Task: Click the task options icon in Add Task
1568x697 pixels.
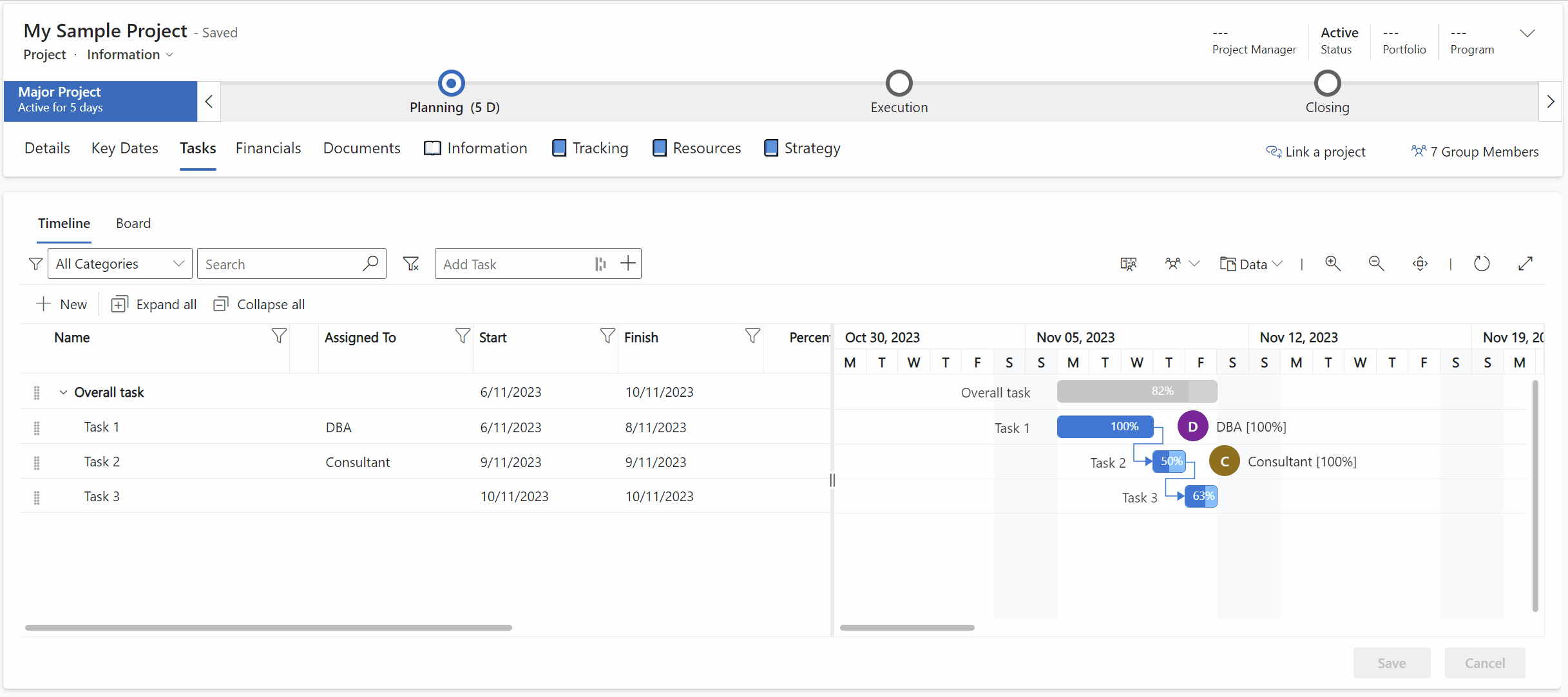Action: point(600,263)
